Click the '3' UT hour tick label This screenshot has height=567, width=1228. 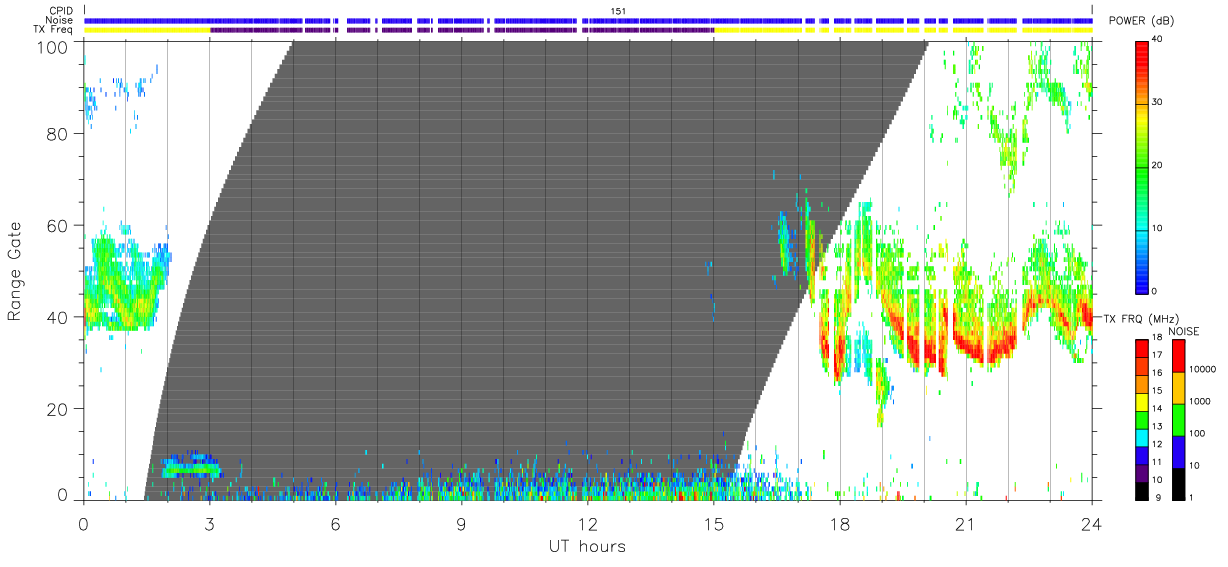[209, 523]
